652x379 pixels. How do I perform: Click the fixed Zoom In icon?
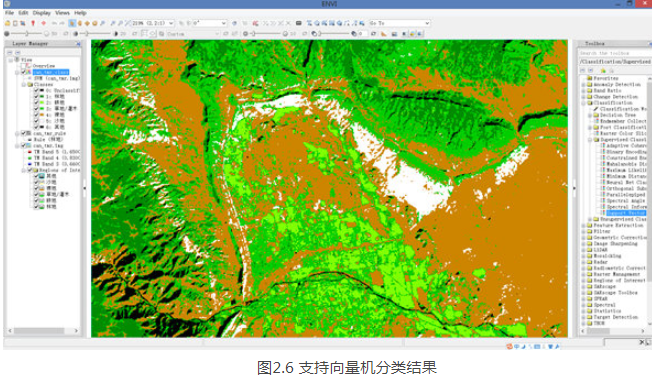click(113, 23)
